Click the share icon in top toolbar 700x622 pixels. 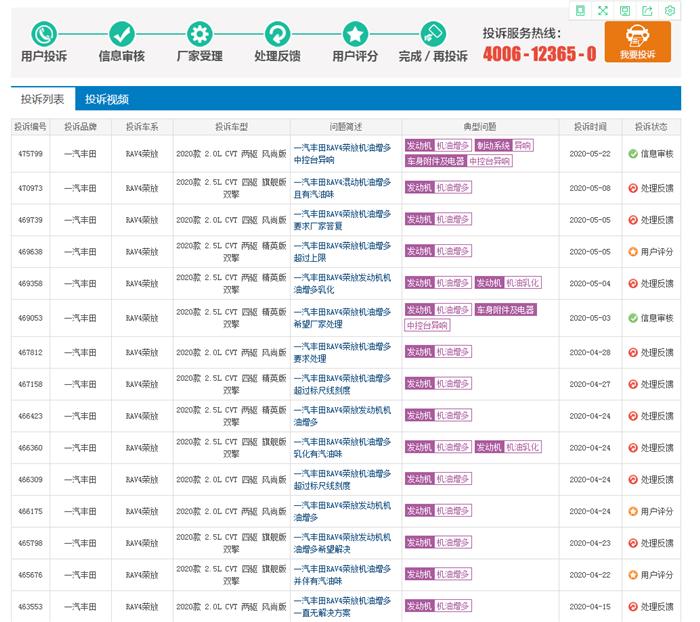click(x=647, y=11)
